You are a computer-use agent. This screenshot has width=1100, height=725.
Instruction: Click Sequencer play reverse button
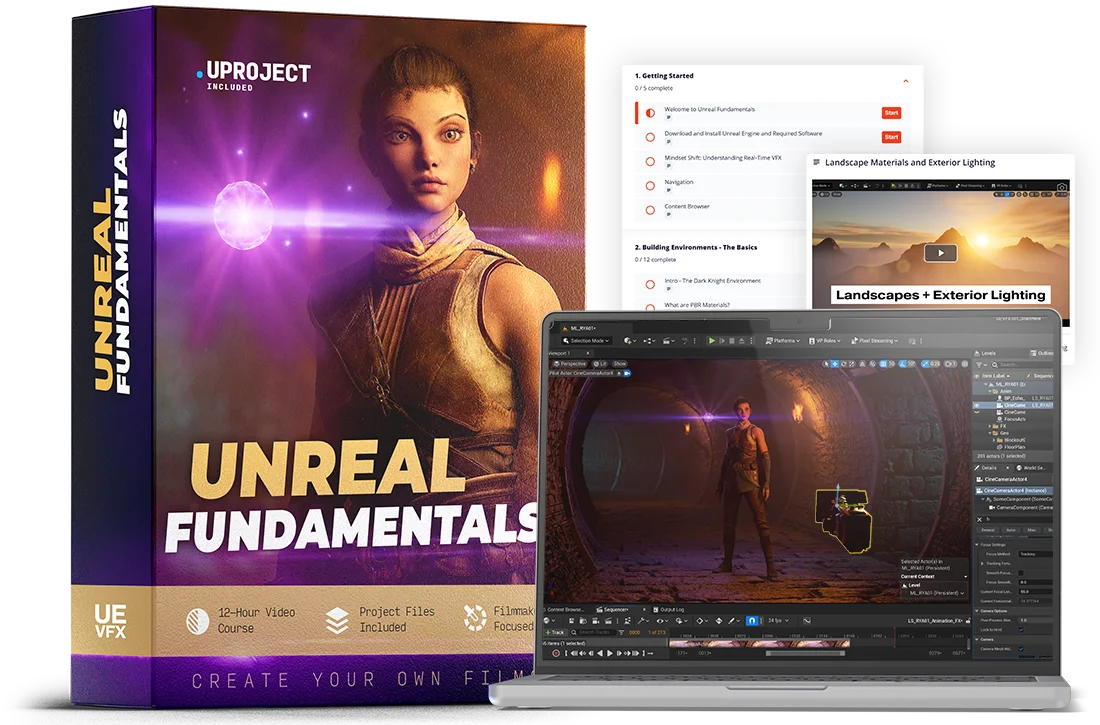click(600, 653)
